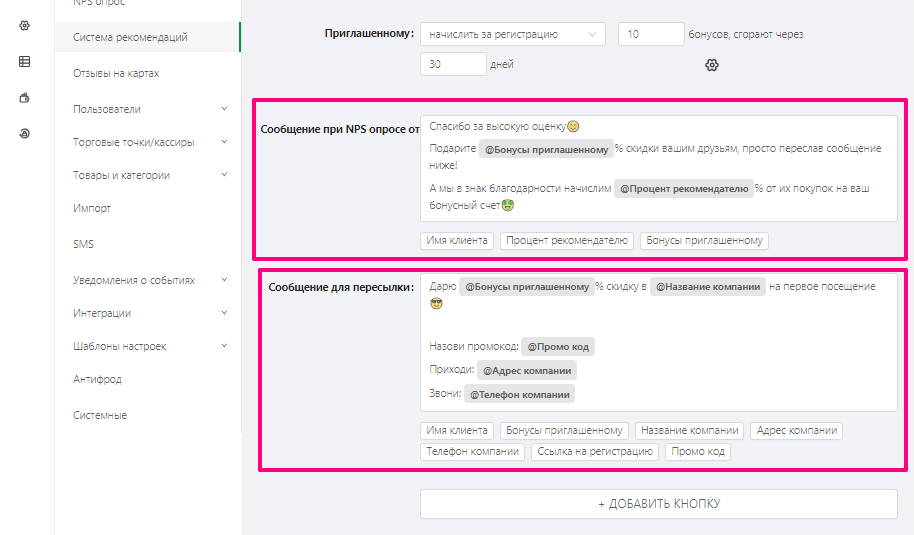Expand the Интеграции section
Image resolution: width=914 pixels, height=535 pixels.
point(148,313)
